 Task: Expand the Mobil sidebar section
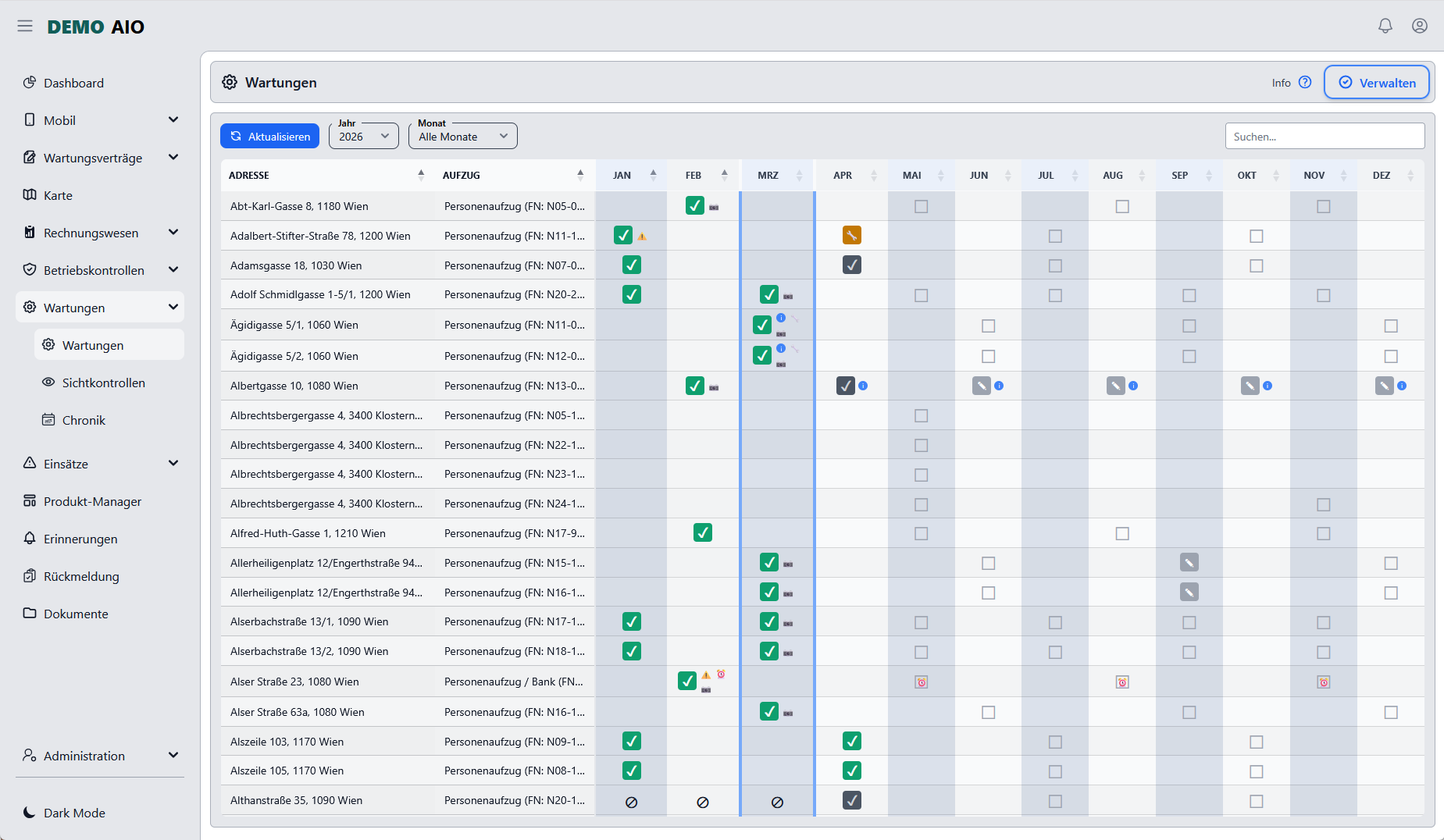100,120
